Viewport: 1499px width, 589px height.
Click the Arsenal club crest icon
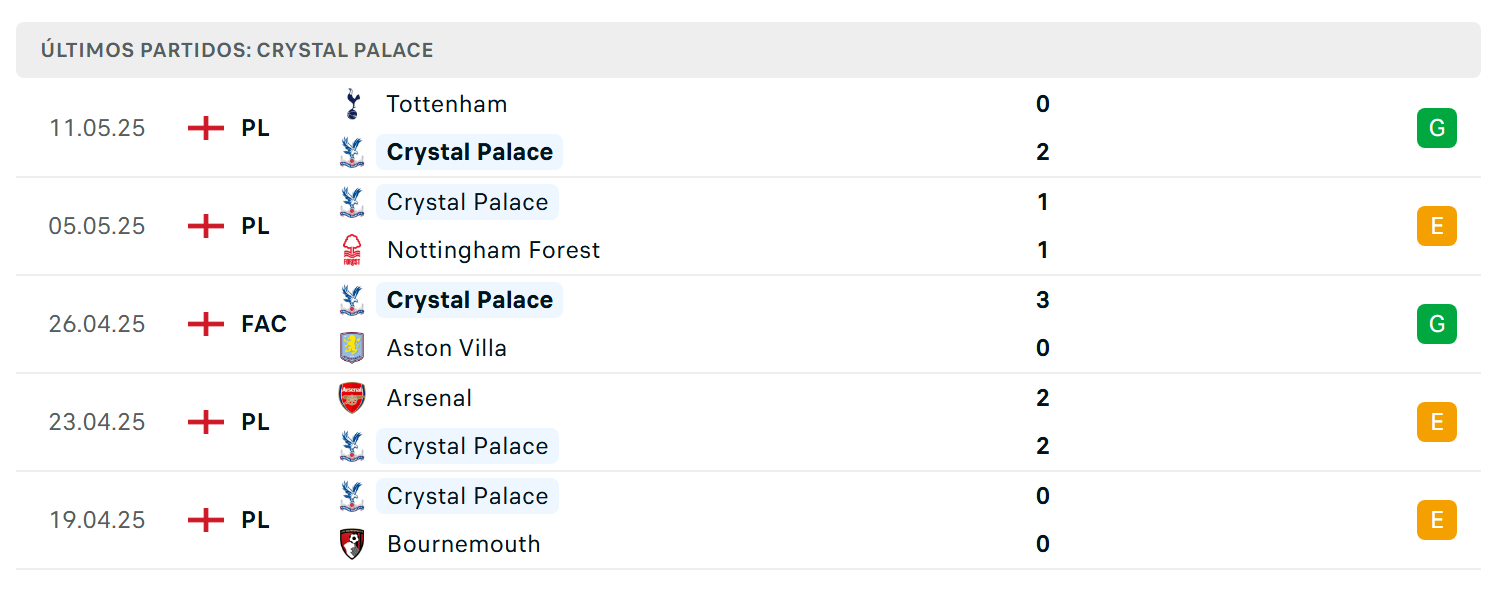click(351, 398)
